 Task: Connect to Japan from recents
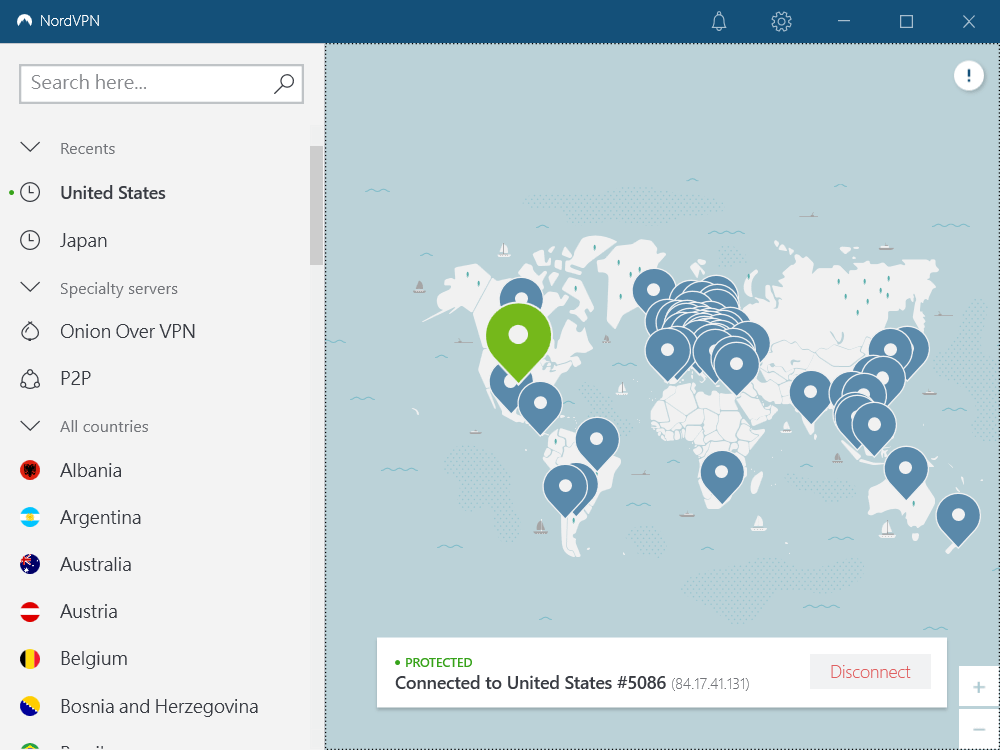[x=84, y=240]
